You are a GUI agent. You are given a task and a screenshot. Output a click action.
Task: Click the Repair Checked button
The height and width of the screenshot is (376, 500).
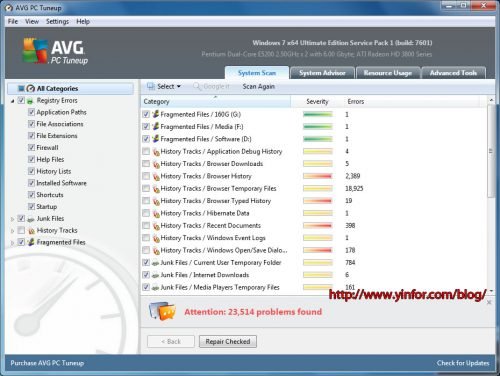pyautogui.click(x=228, y=341)
